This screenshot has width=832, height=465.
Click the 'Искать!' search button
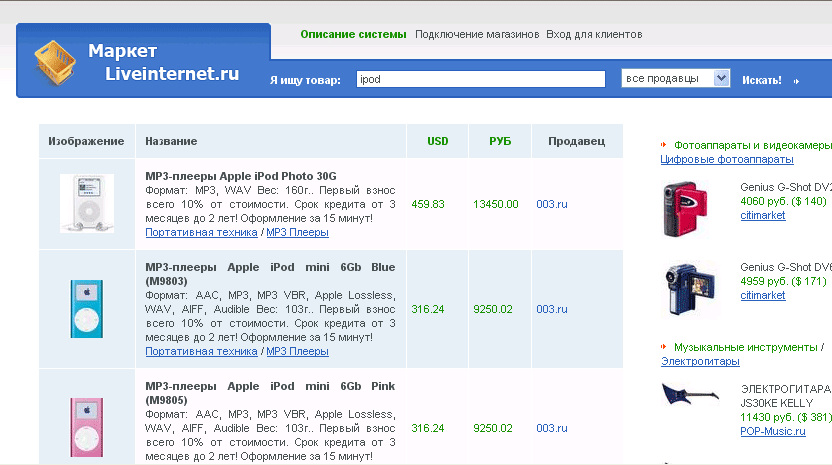point(761,80)
